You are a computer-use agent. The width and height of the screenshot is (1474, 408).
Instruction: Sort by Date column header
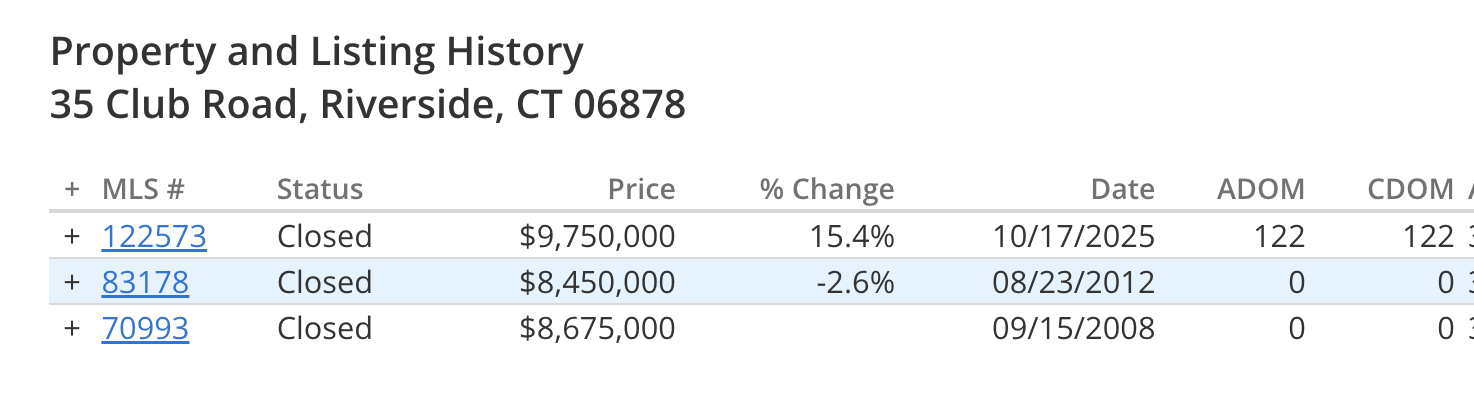pyautogui.click(x=1123, y=190)
